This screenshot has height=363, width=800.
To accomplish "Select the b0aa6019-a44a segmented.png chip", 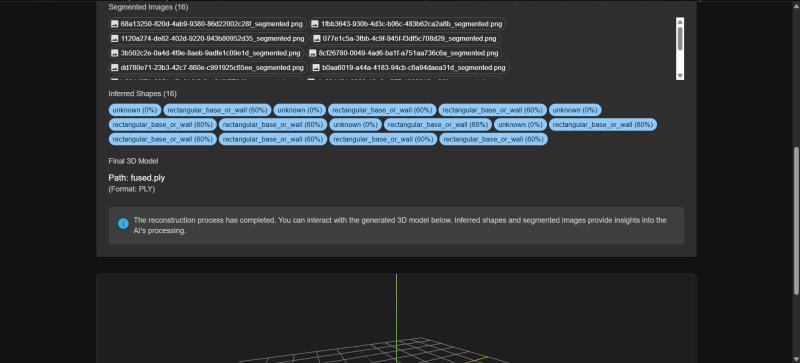I will 410,67.
